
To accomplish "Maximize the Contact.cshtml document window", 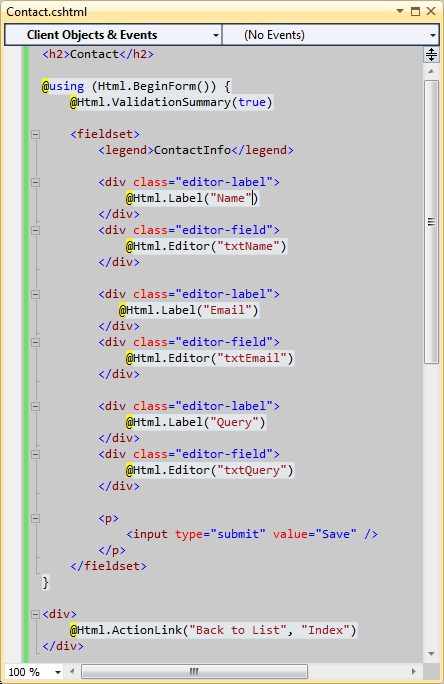I will pyautogui.click(x=416, y=11).
